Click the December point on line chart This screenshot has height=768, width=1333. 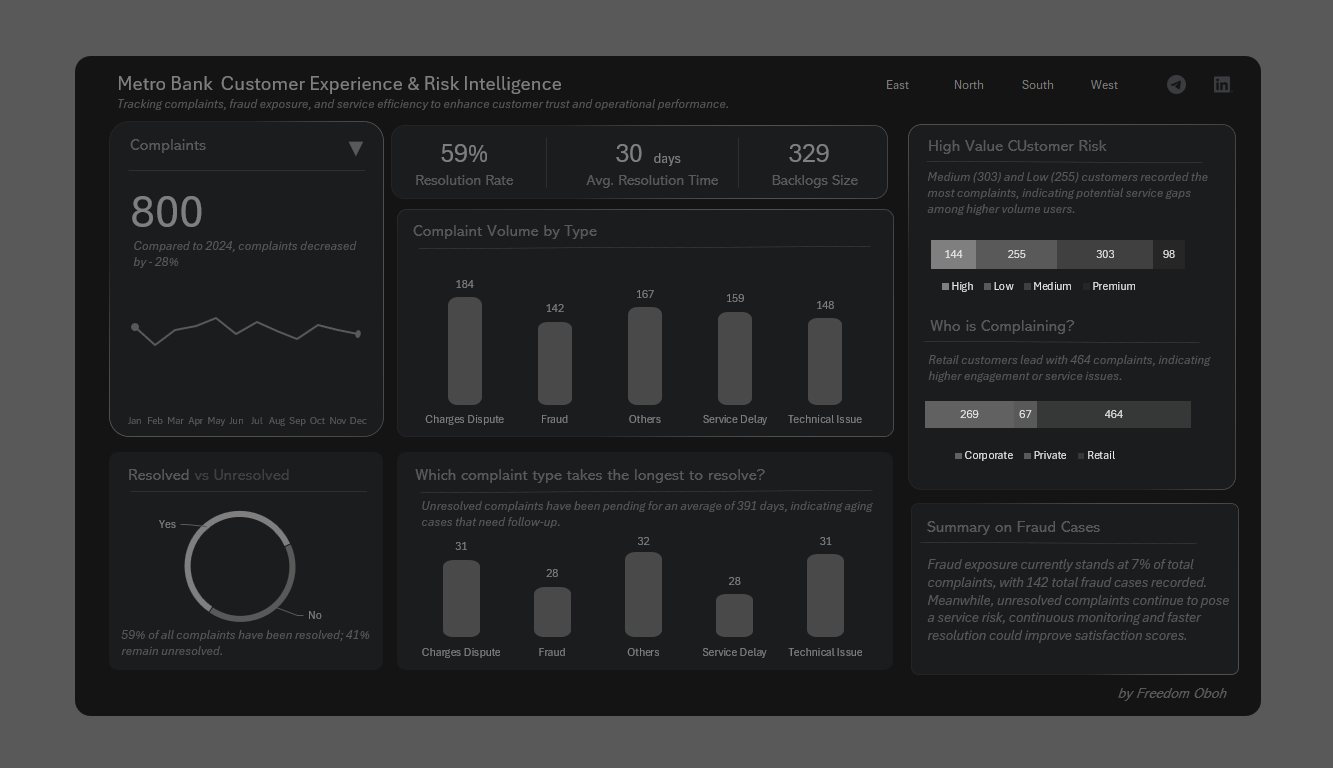(x=358, y=334)
